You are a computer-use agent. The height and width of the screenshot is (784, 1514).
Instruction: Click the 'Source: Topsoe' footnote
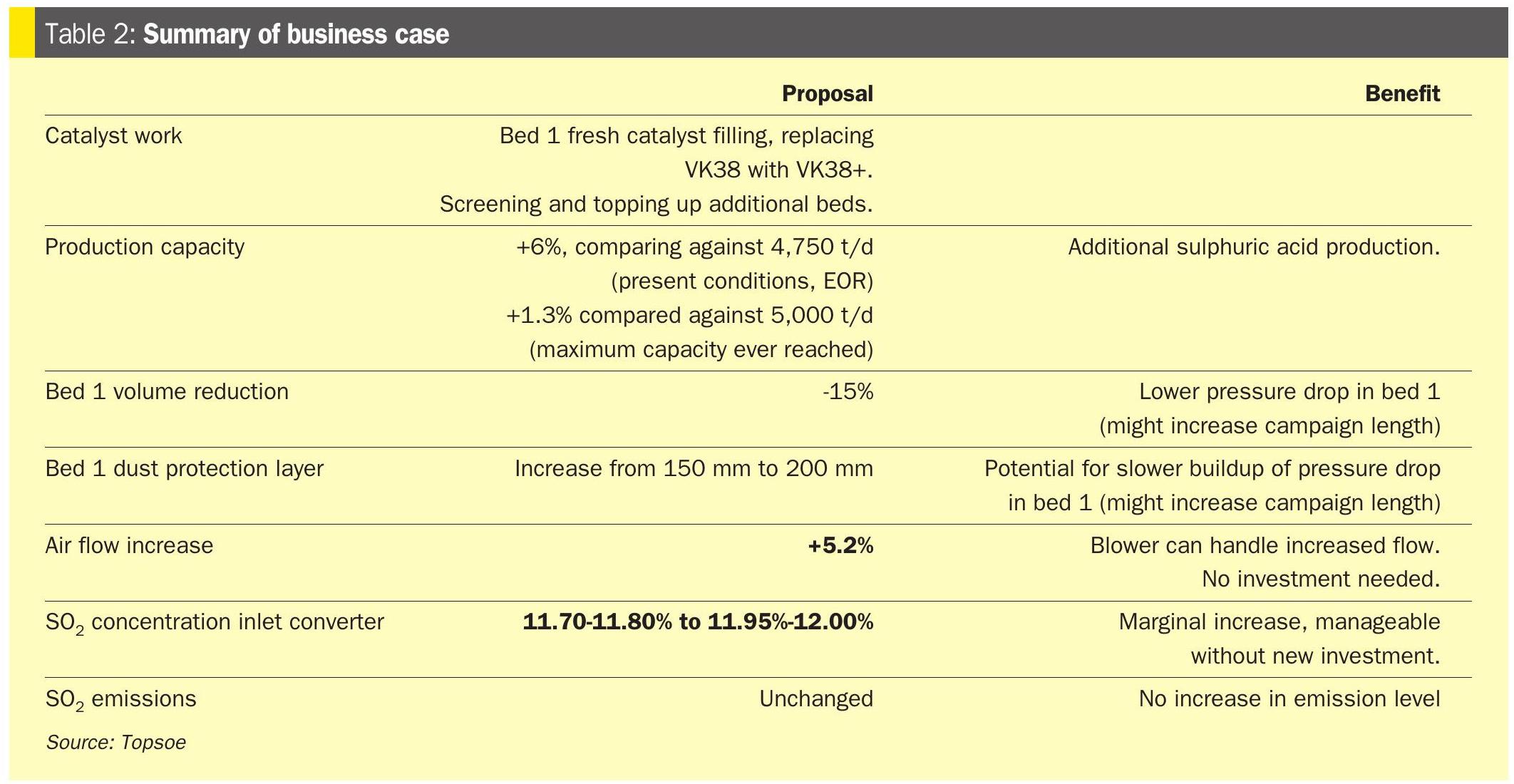click(x=115, y=743)
